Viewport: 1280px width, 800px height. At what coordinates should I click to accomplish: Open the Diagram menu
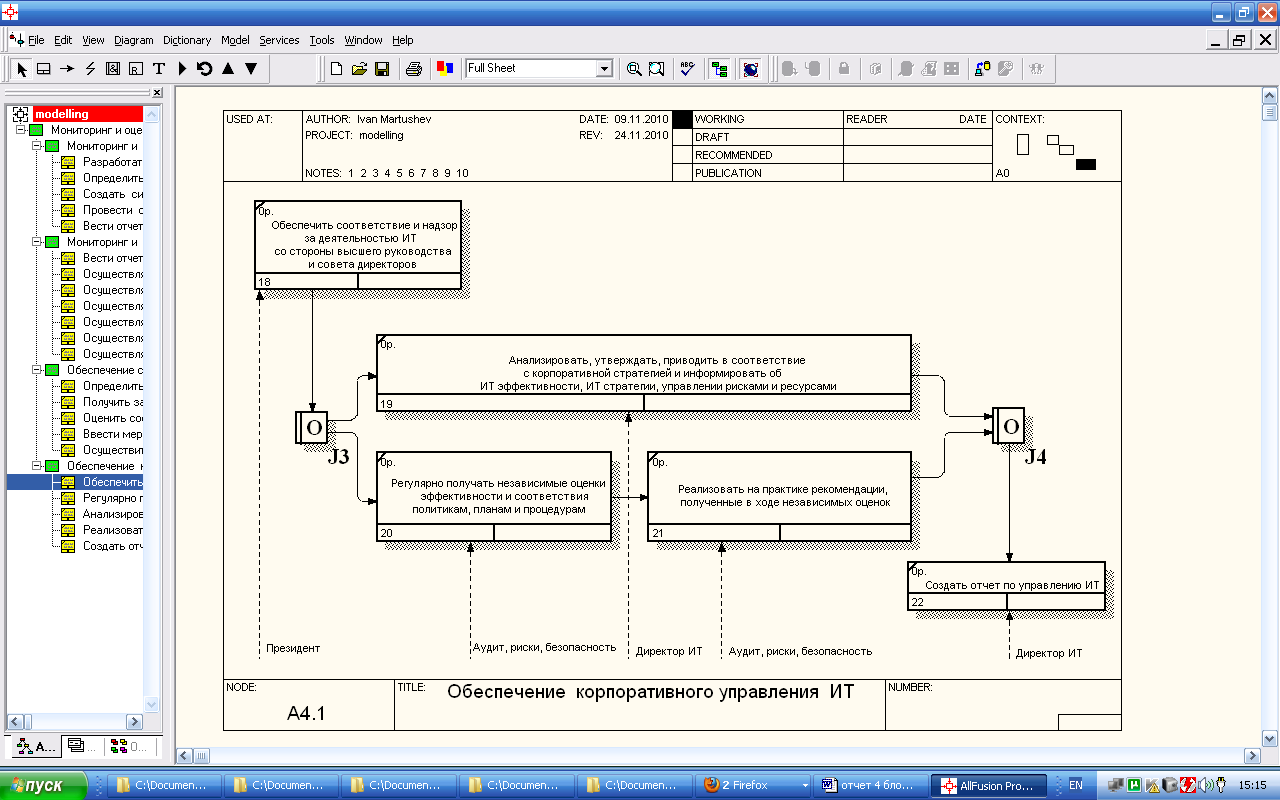pos(134,40)
